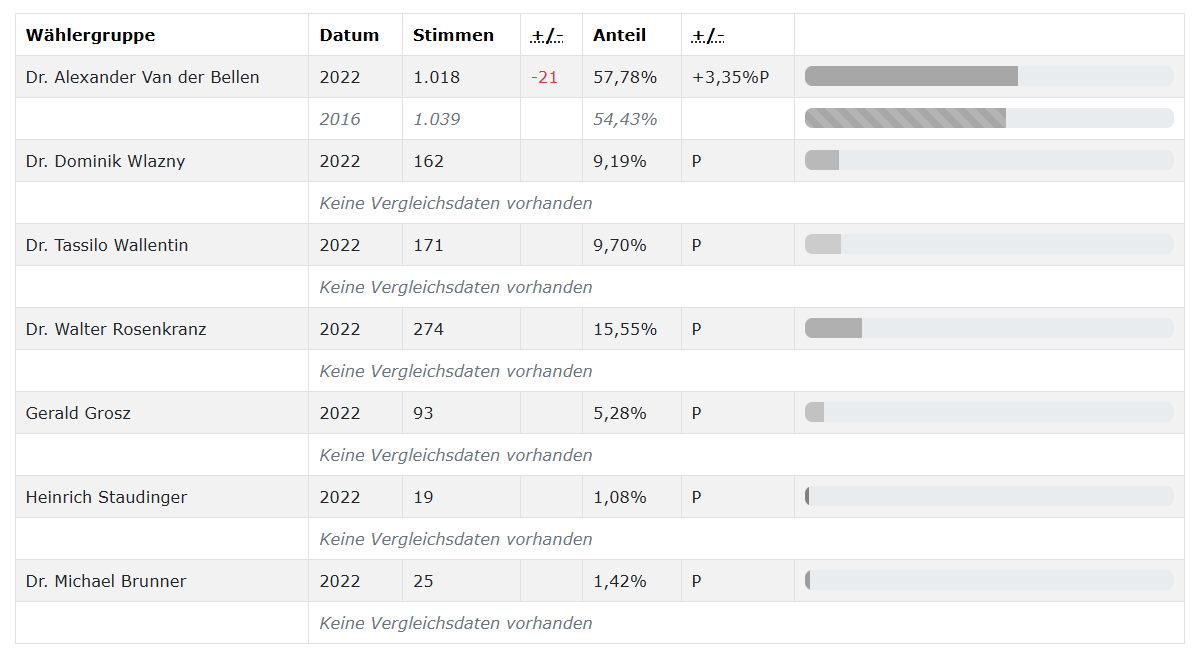Click the red -21 vote change value
The height and width of the screenshot is (657, 1197).
544,77
